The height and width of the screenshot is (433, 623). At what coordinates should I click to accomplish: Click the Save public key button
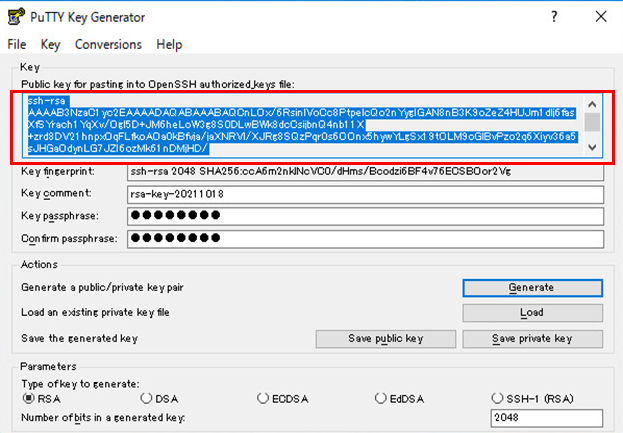coord(385,339)
